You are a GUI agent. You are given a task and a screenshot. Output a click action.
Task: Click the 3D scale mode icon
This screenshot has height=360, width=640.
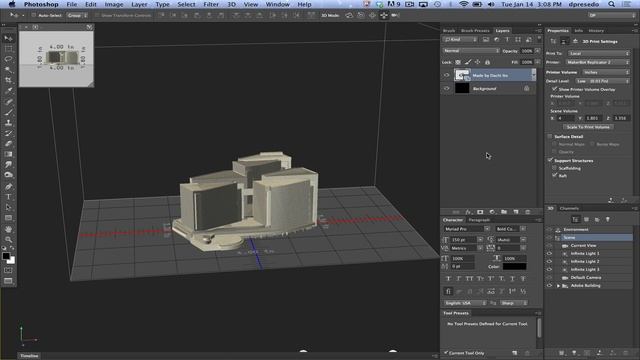[x=395, y=16]
